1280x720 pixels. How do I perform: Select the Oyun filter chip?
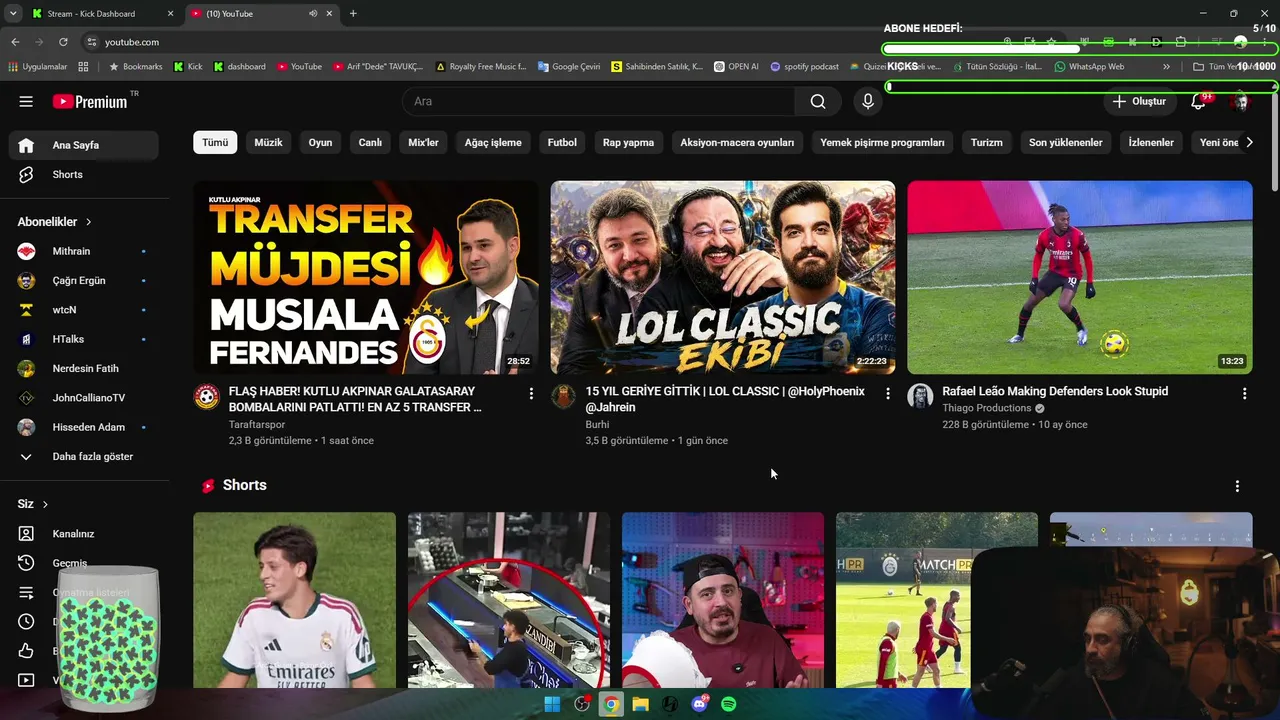click(x=320, y=142)
